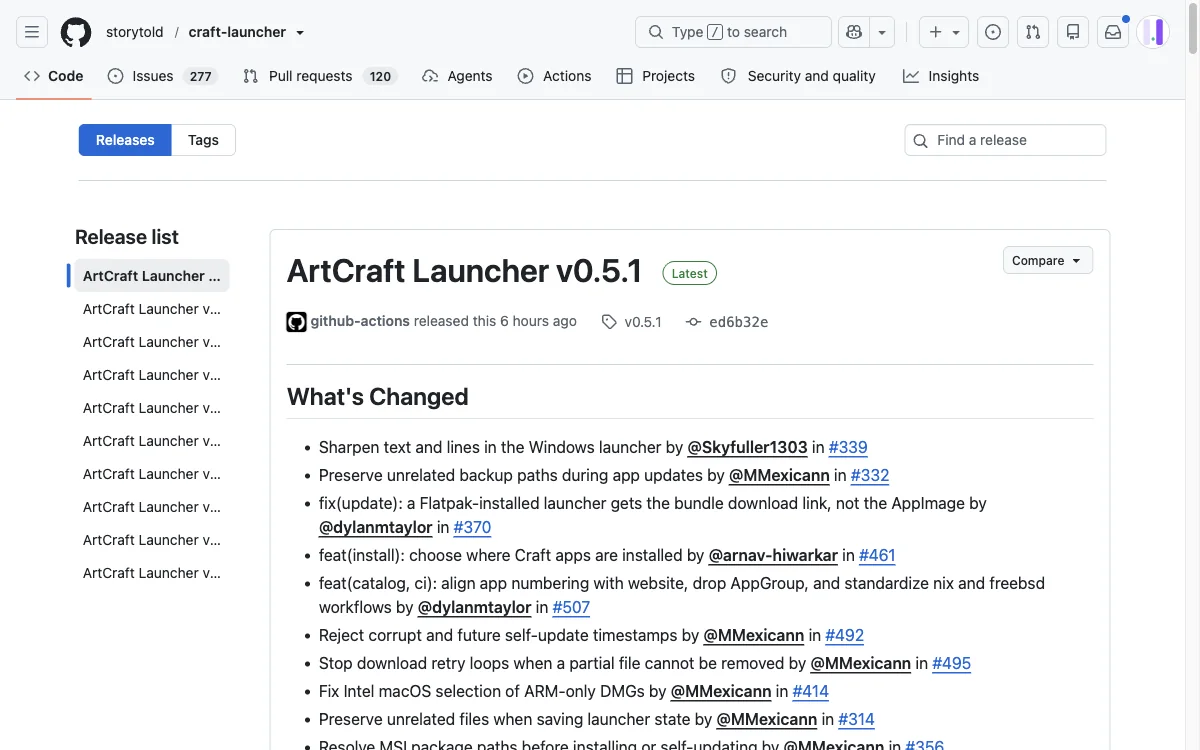This screenshot has width=1200, height=750.
Task: Open the ArtCraft Launcher v0.5.1 title link
Action: click(464, 271)
